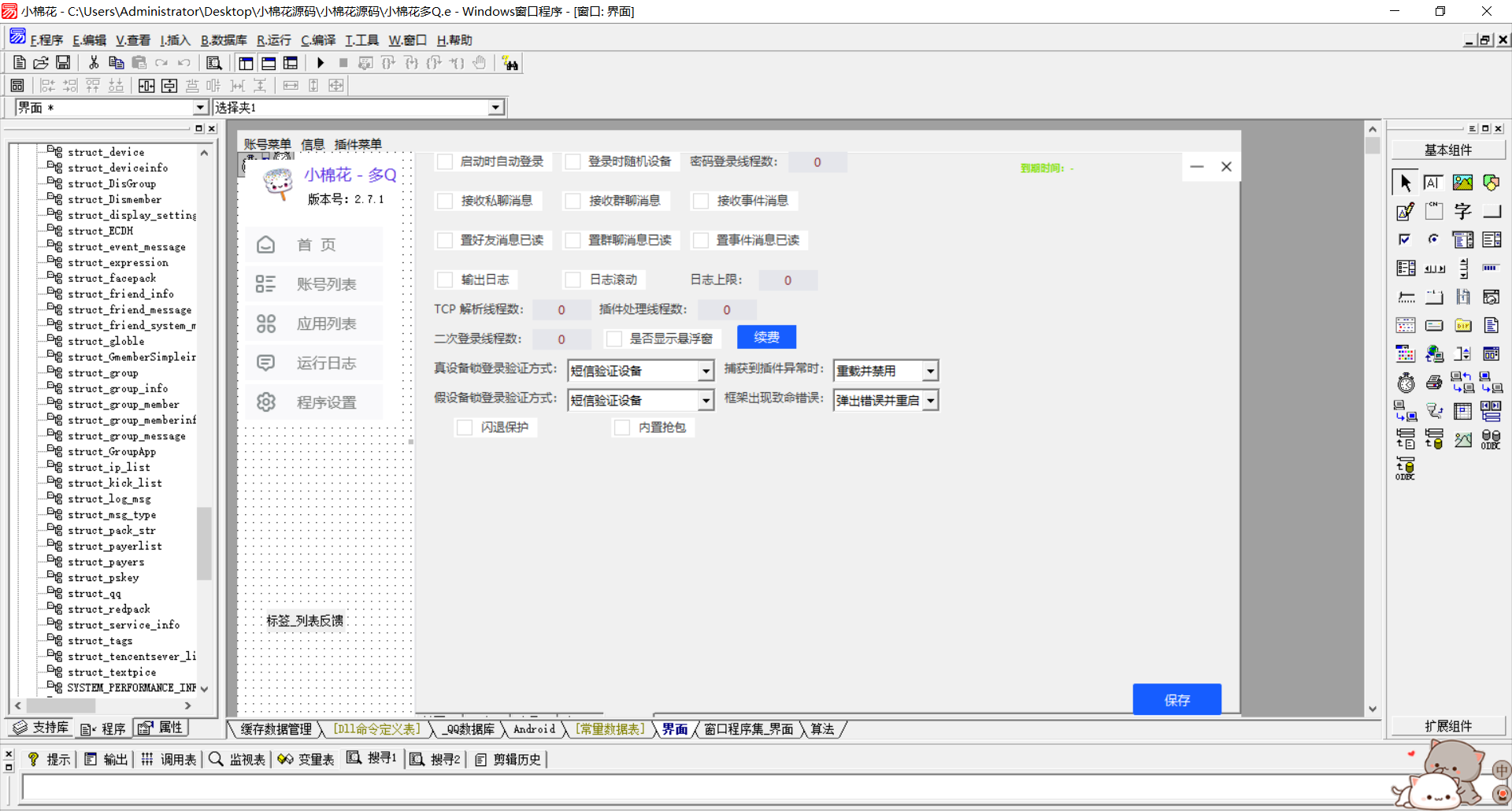Click the Run (play) toolbar button

[x=321, y=63]
